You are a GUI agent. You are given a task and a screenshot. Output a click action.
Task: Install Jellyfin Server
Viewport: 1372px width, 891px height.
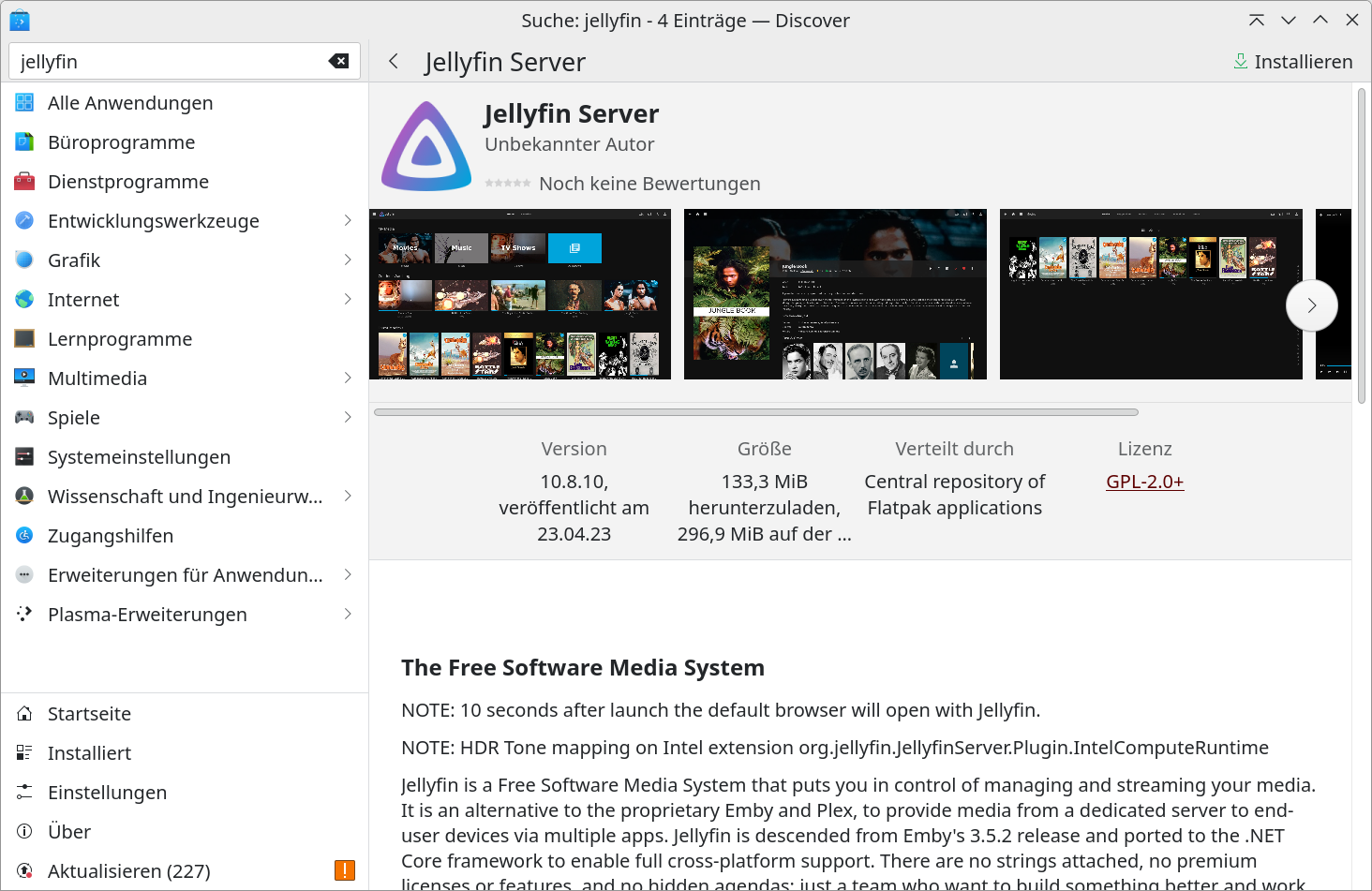(1294, 61)
